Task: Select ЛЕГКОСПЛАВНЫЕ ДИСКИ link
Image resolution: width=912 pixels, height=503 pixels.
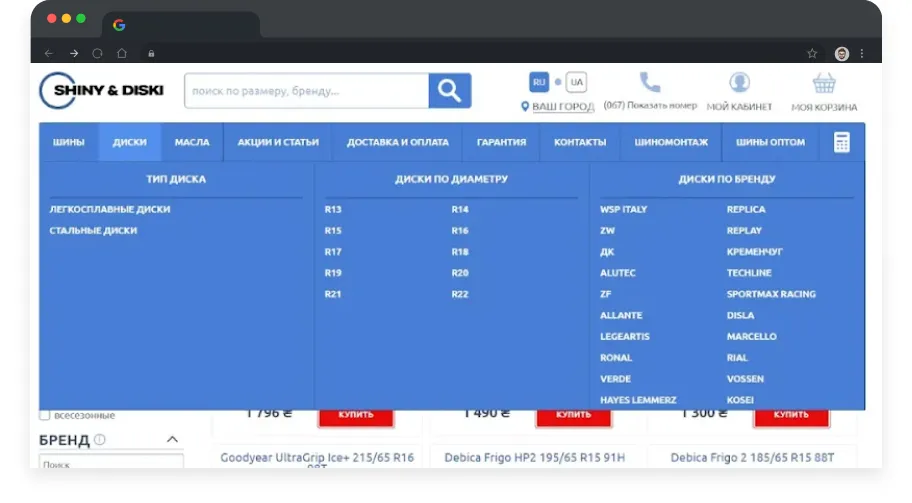Action: click(x=110, y=209)
